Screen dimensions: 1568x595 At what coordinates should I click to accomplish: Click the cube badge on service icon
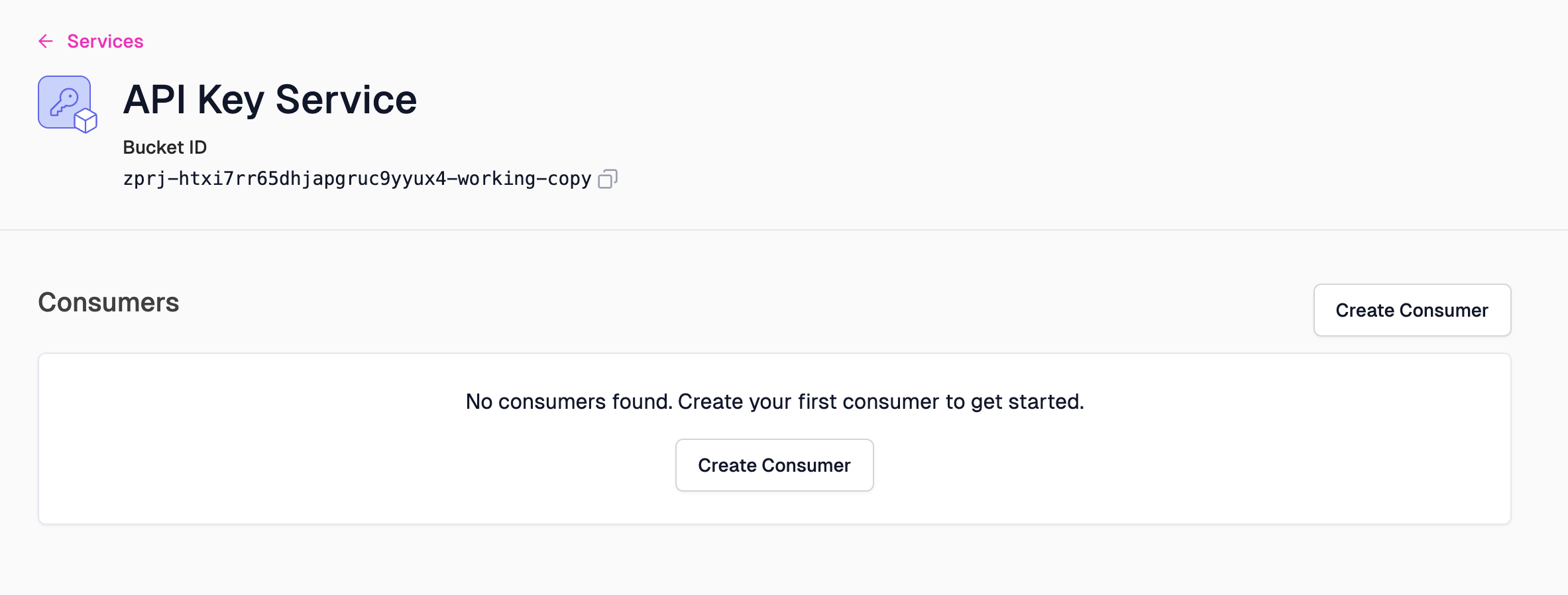(x=85, y=121)
